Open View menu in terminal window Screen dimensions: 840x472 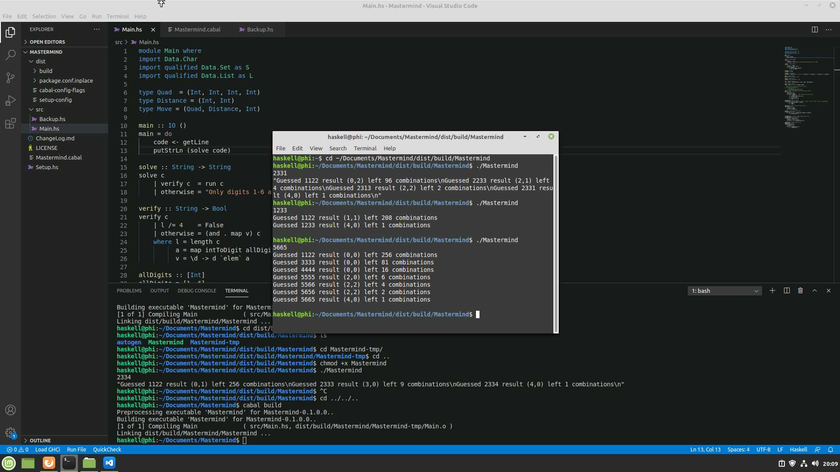click(x=316, y=148)
